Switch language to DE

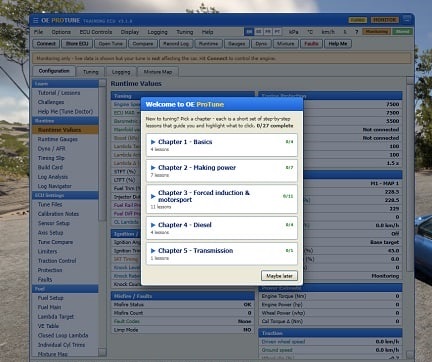pos(258,32)
